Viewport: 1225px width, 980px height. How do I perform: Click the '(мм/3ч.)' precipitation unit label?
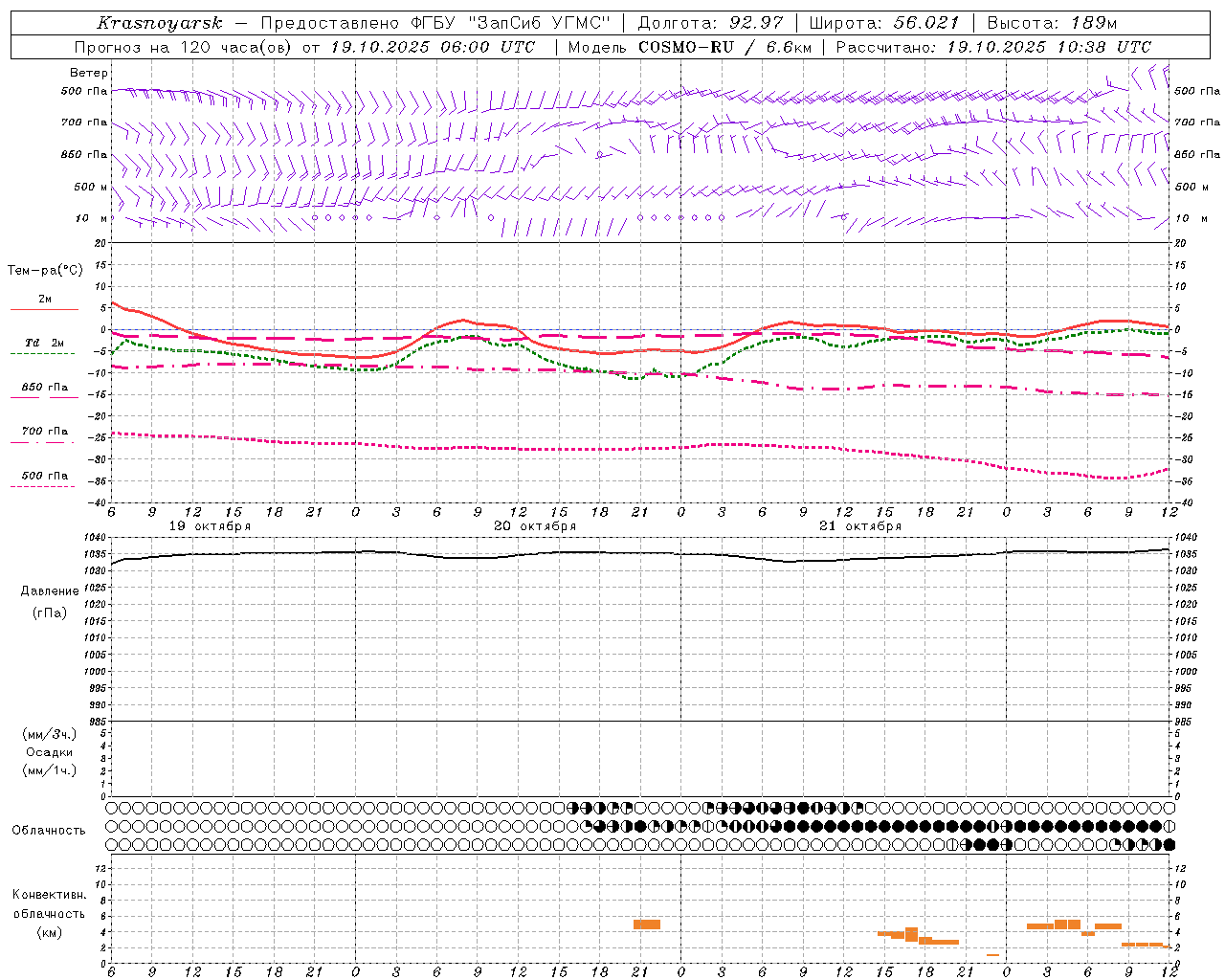(50, 734)
